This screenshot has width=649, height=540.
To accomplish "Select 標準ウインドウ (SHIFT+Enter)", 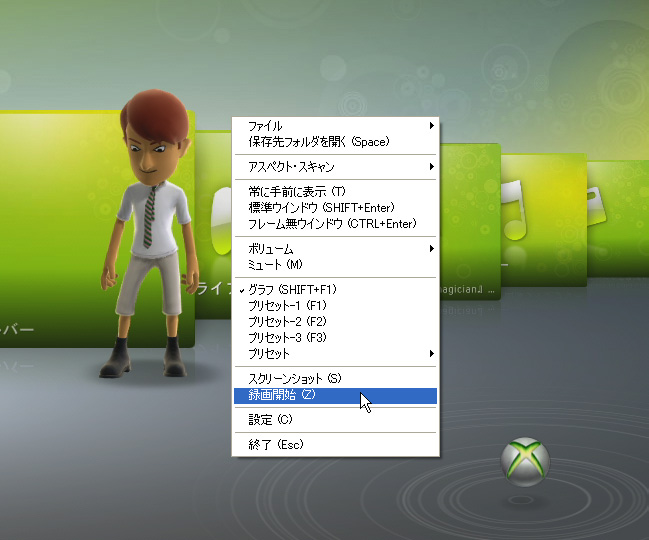I will (335, 207).
